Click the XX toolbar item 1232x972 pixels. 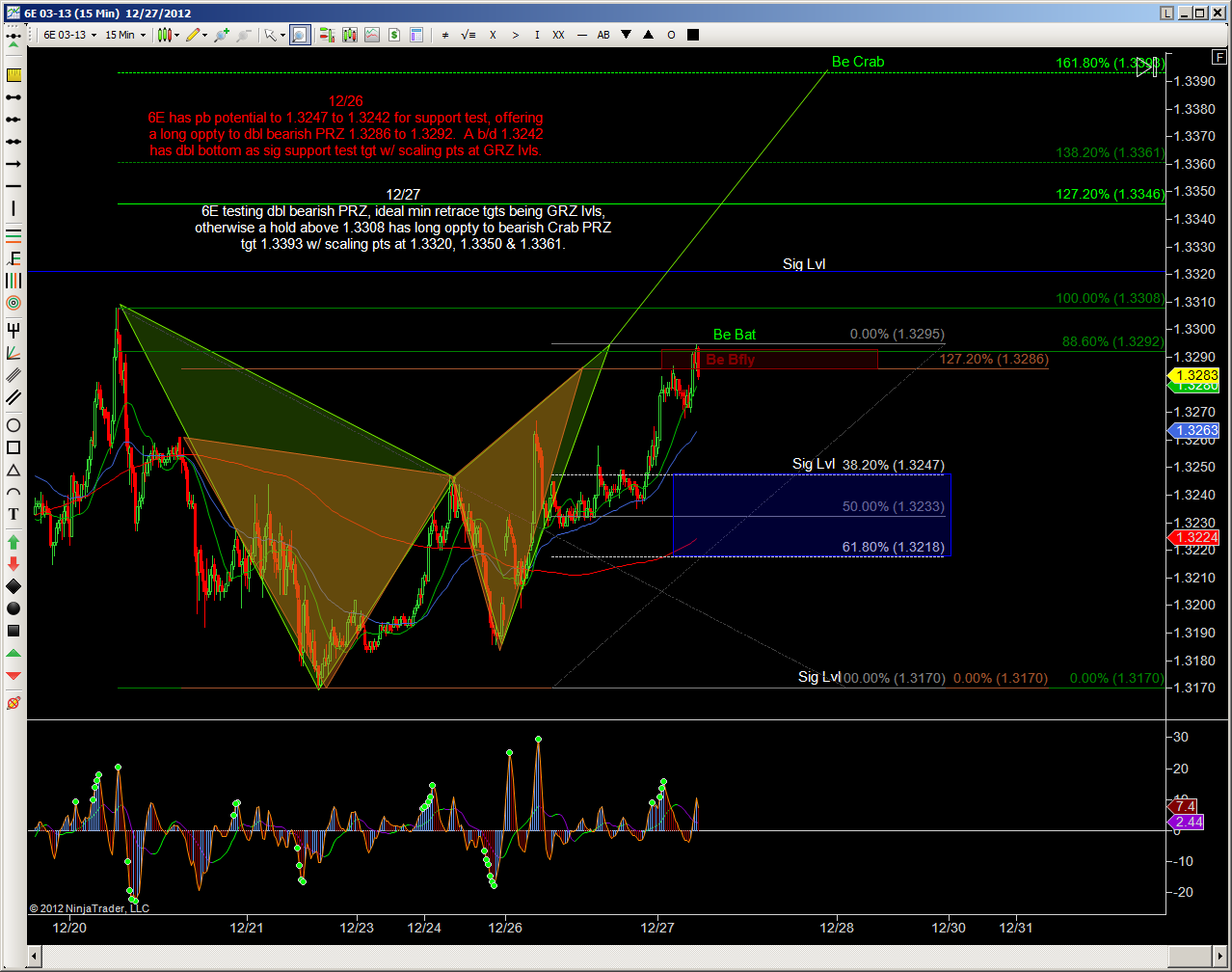558,35
